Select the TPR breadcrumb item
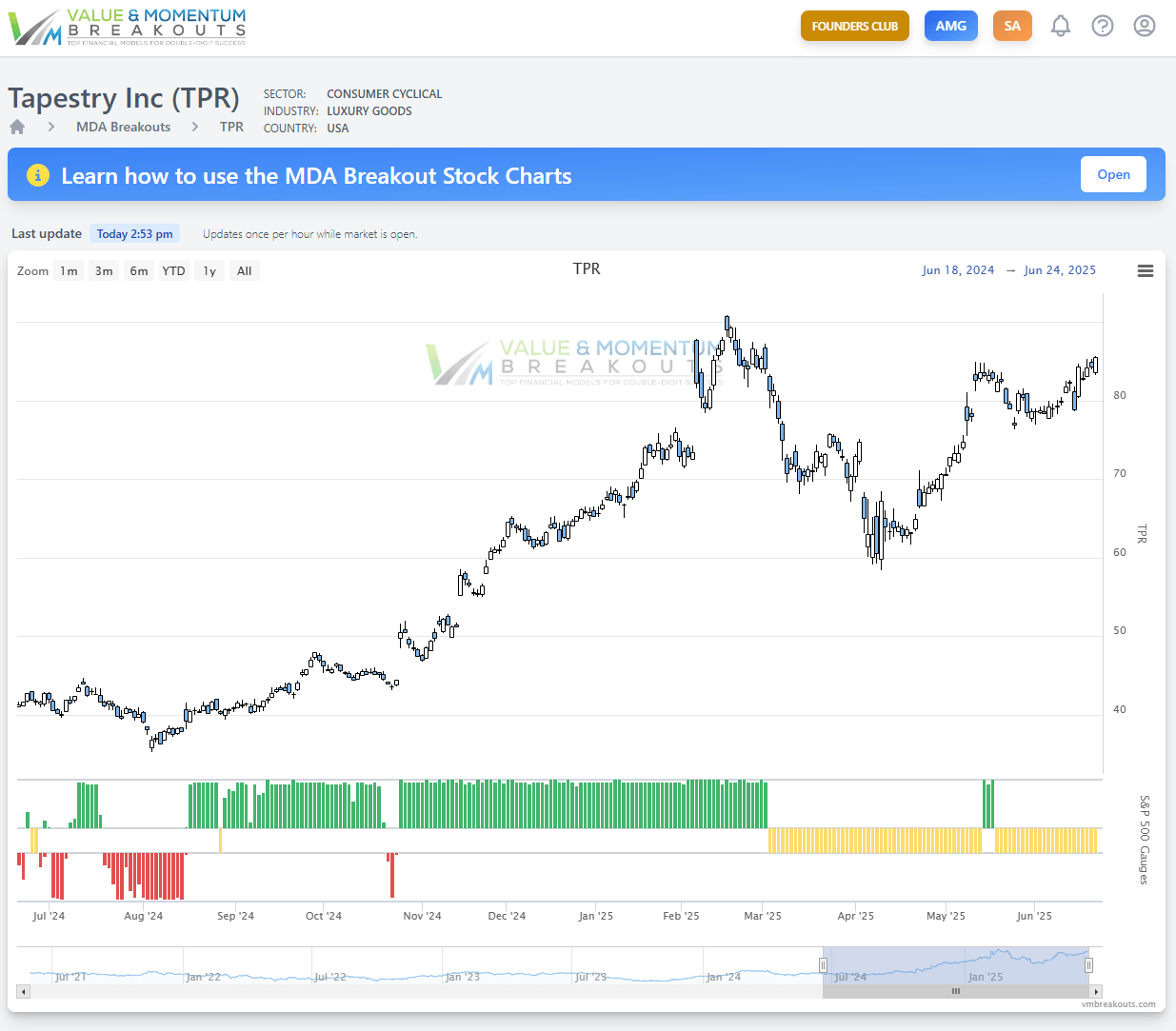 tap(231, 126)
